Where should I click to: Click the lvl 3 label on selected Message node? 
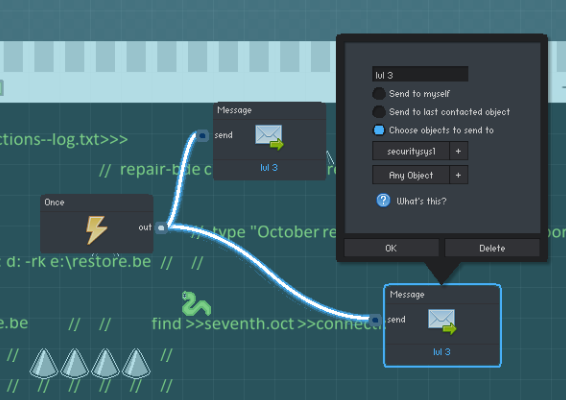click(x=441, y=352)
